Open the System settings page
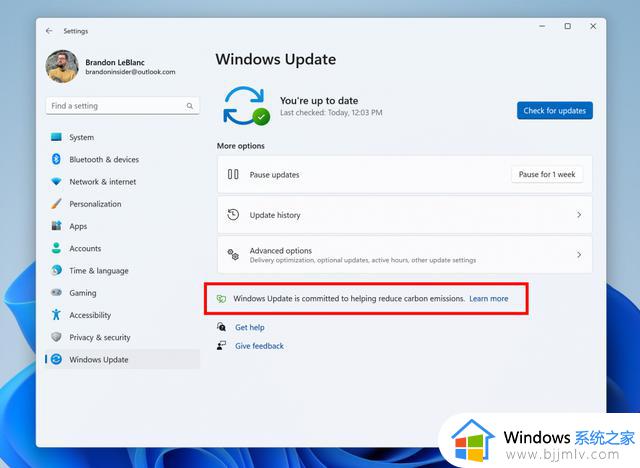The image size is (640, 468). (x=82, y=138)
